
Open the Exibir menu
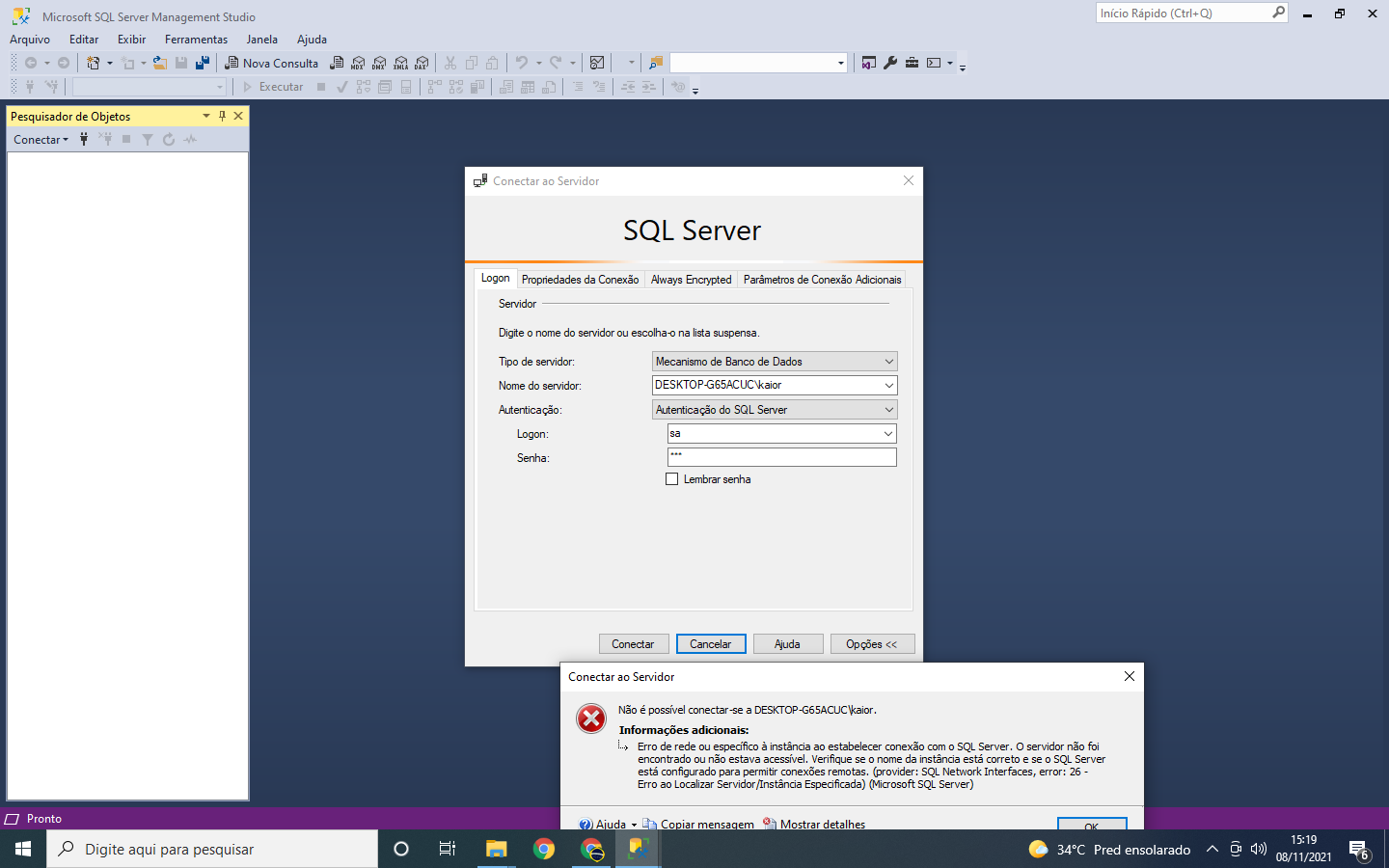click(x=131, y=40)
